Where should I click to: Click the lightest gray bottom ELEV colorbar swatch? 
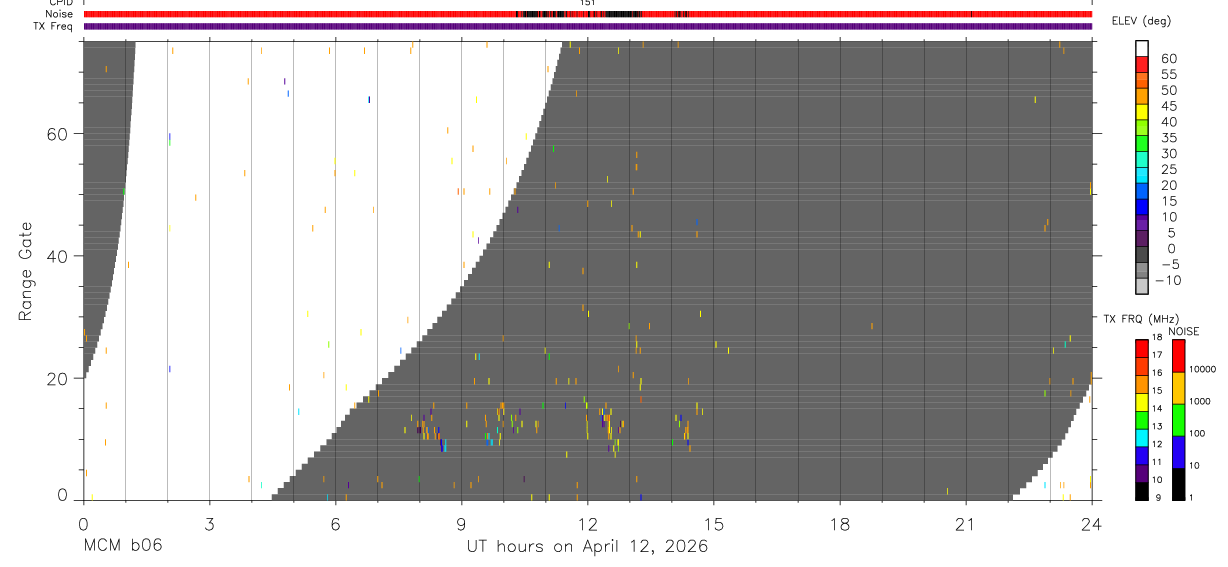pos(1141,285)
